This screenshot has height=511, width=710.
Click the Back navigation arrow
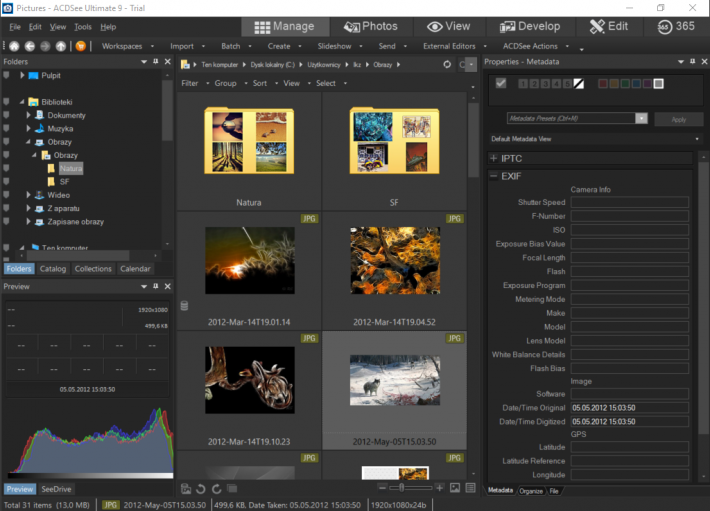coord(30,46)
